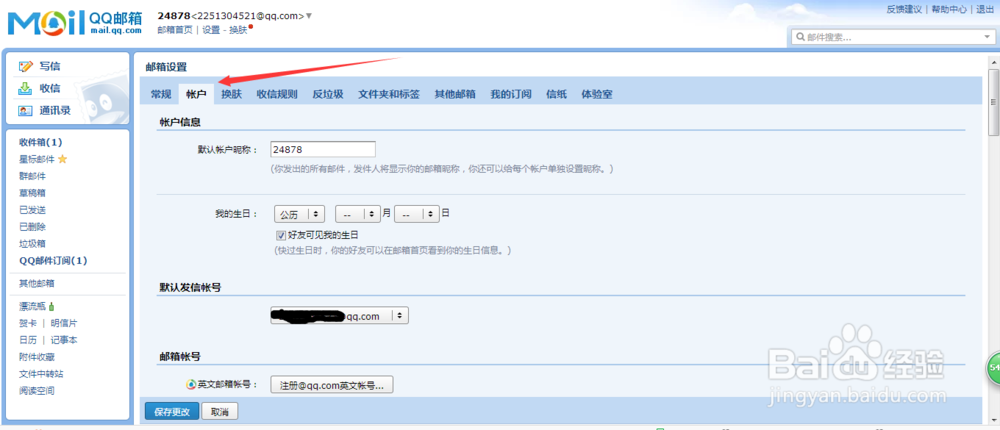This screenshot has width=1000, height=430.
Task: Open the 换肤 settings tab
Action: (232, 94)
